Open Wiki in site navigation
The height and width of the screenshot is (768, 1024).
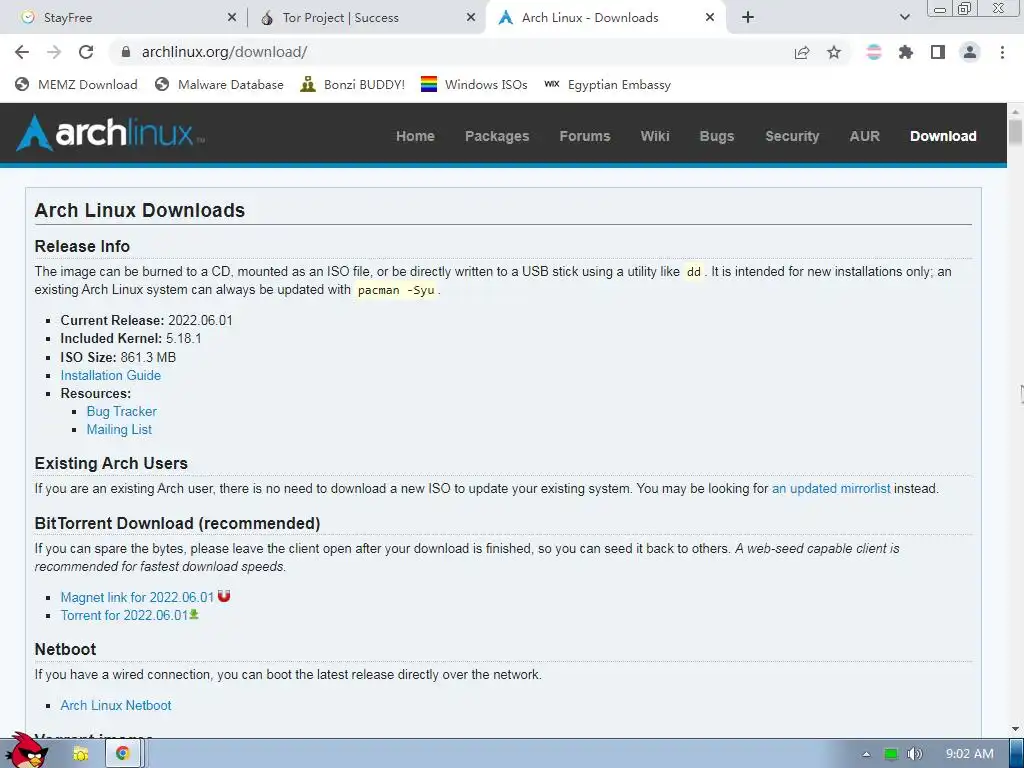point(655,136)
